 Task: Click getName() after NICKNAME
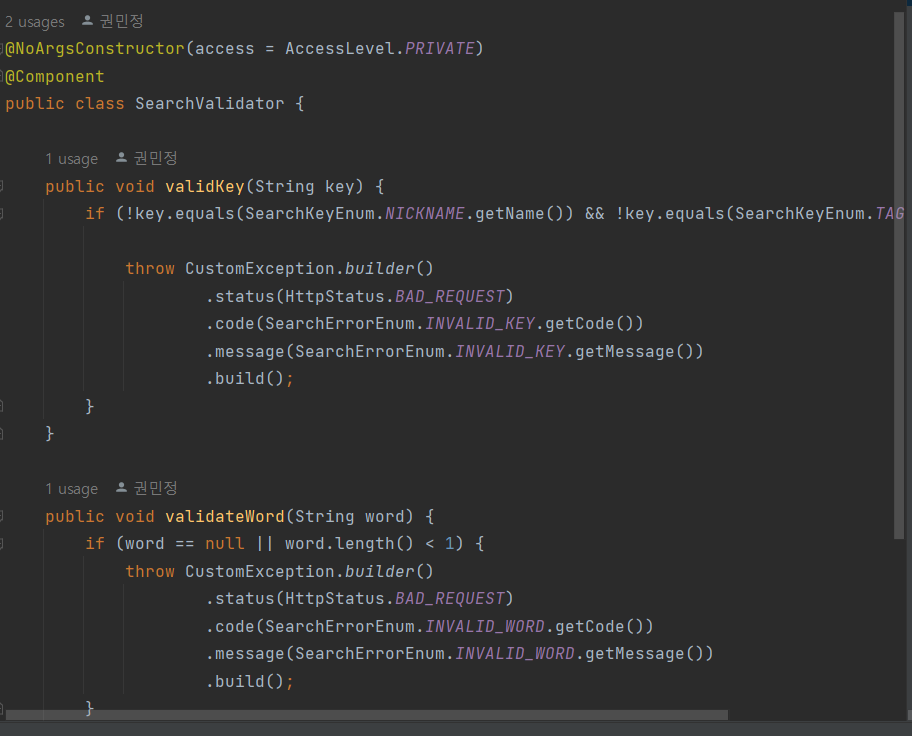coord(519,214)
